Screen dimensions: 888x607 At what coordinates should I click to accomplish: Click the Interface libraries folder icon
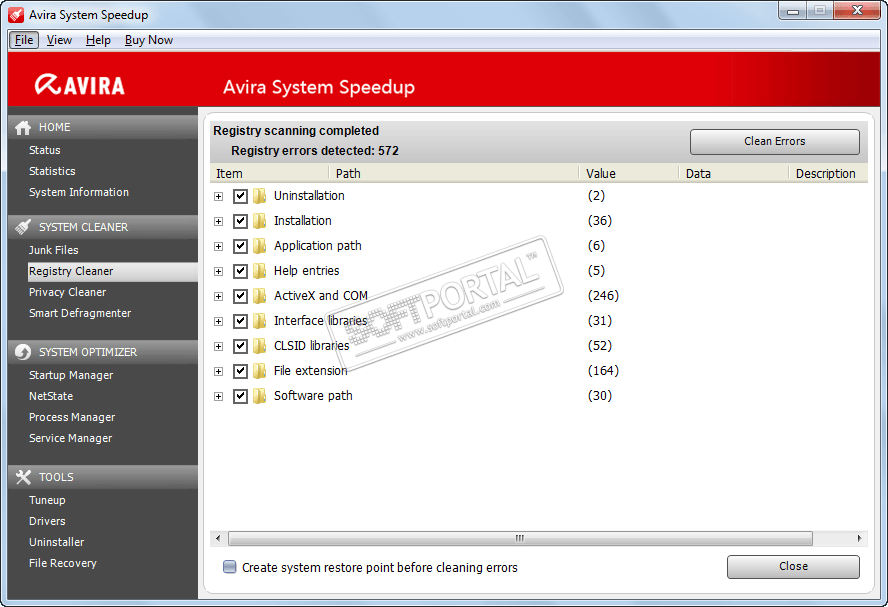259,321
